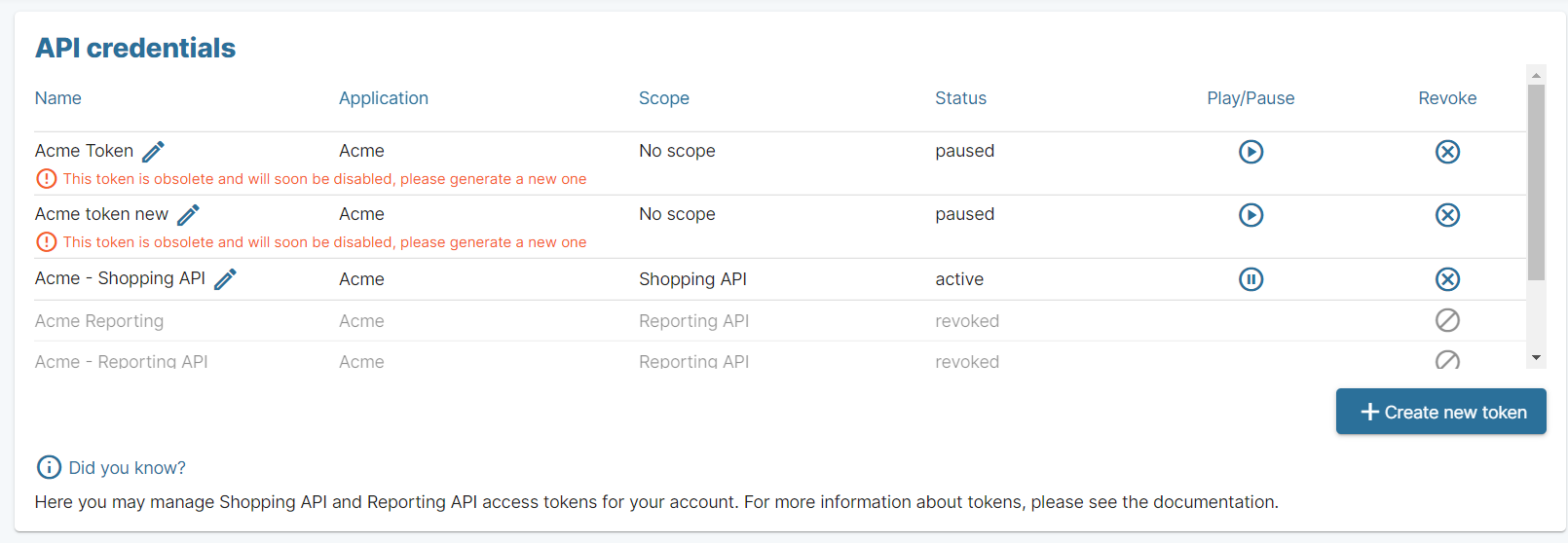Revoke the Acme Token credential

tap(1447, 152)
